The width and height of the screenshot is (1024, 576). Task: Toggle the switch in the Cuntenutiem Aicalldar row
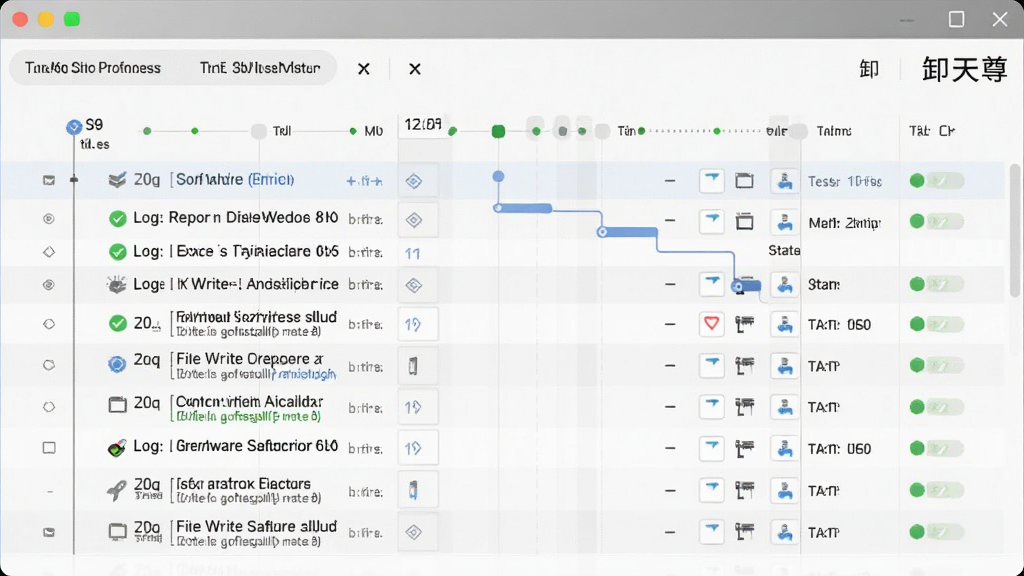pos(936,407)
